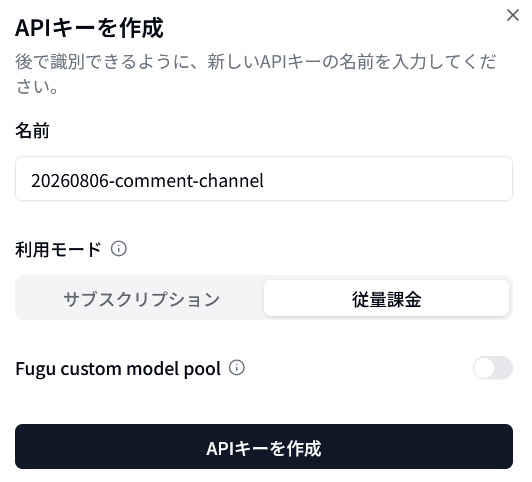Select the 従量課金 usage mode
The height and width of the screenshot is (482, 532).
[x=386, y=298]
